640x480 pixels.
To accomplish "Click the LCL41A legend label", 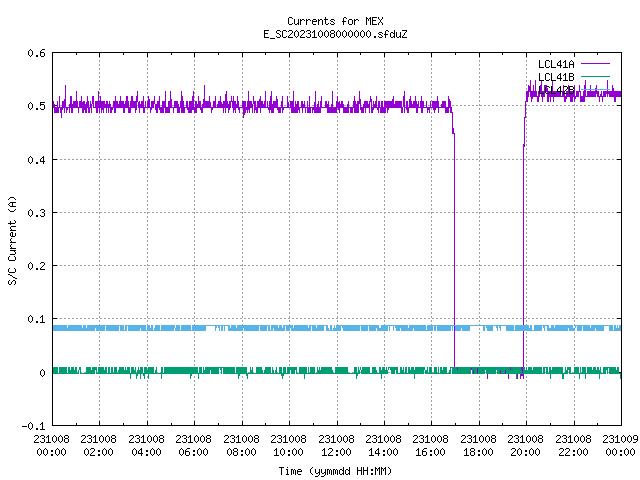I will [556, 64].
